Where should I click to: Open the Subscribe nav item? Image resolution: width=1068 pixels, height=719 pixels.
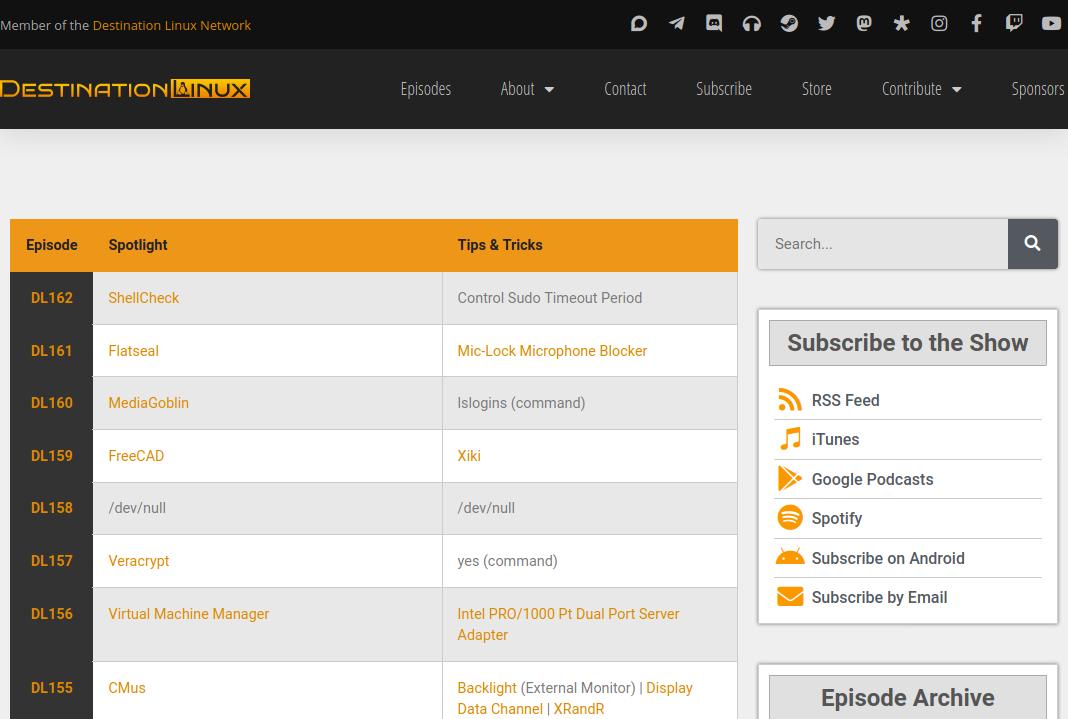point(724,89)
